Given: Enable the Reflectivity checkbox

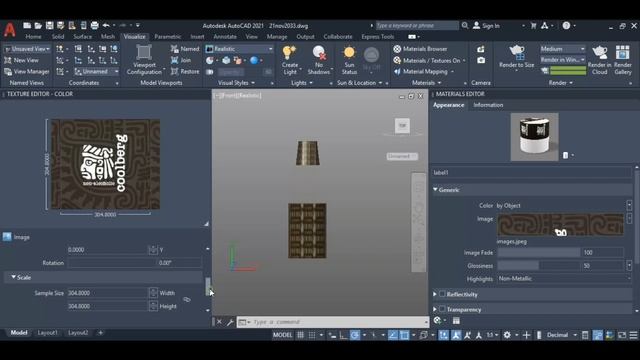Looking at the screenshot, I should coord(442,294).
